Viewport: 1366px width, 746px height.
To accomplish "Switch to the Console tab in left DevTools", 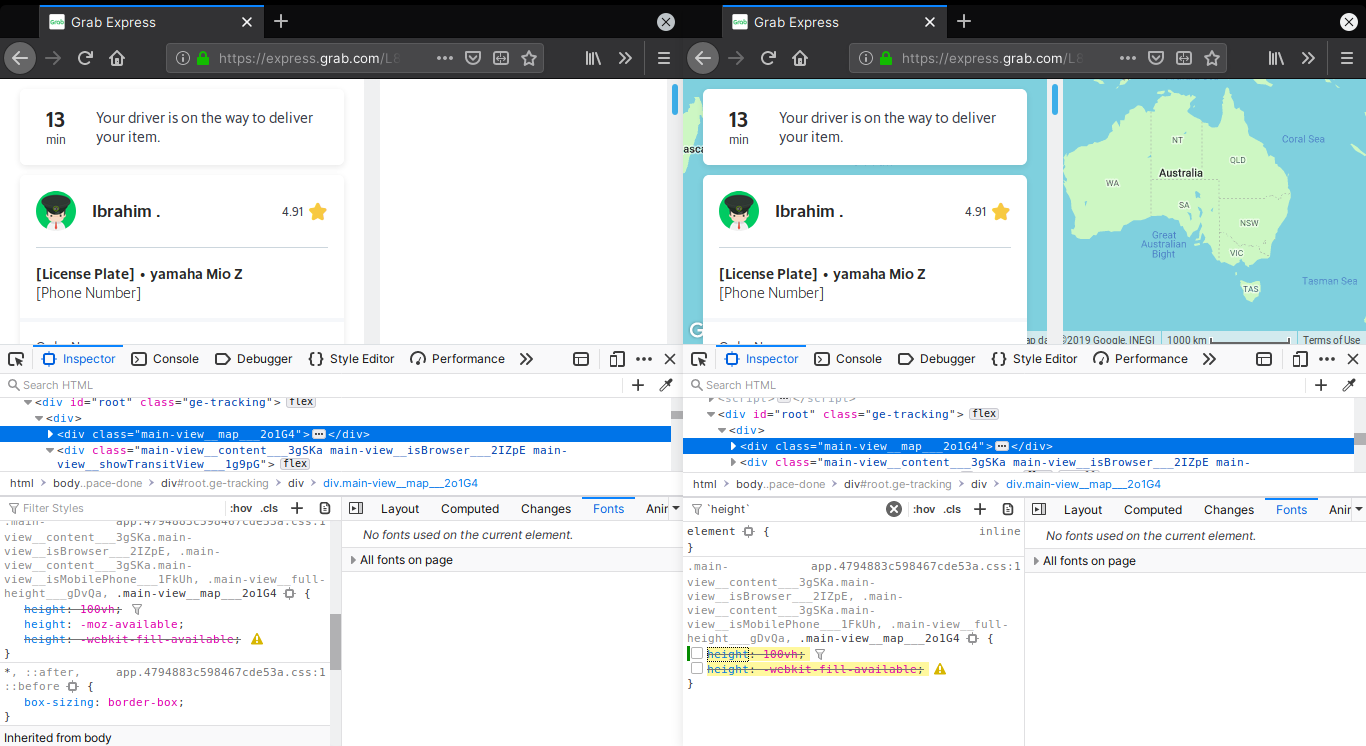I will [165, 359].
